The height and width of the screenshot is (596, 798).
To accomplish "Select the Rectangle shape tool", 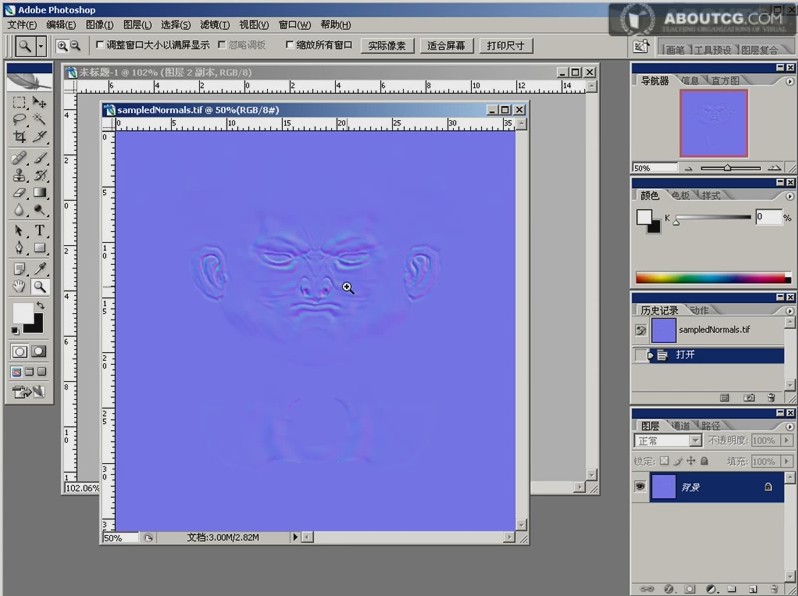I will pos(40,248).
